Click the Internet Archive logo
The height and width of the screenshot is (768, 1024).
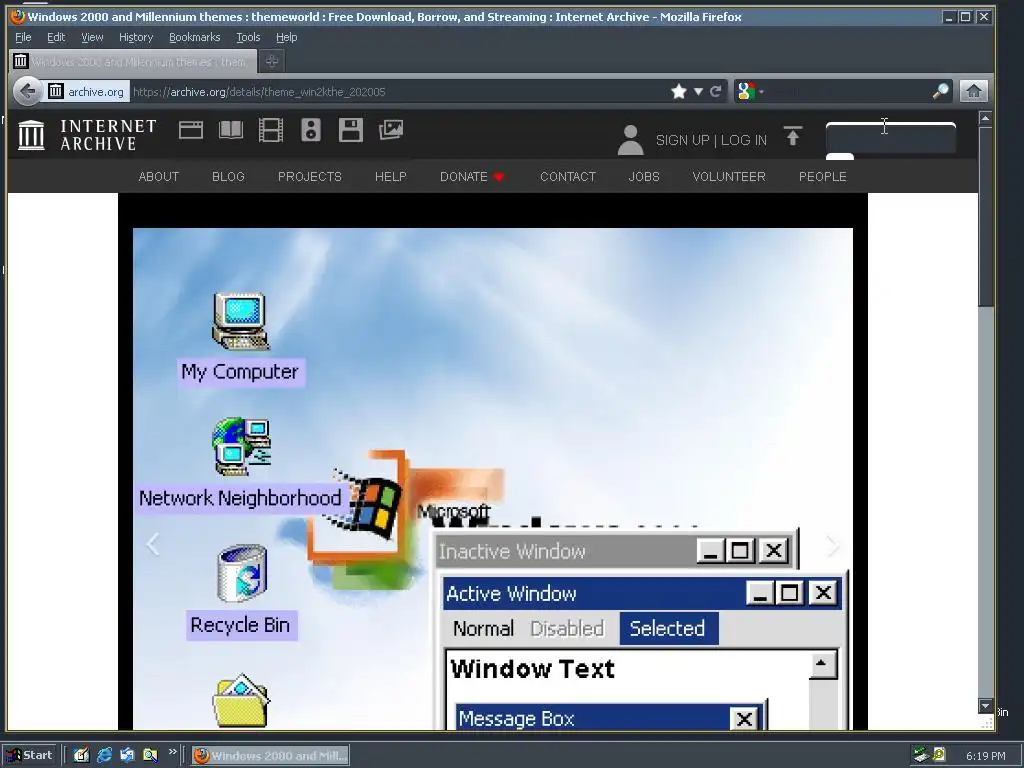[x=88, y=135]
